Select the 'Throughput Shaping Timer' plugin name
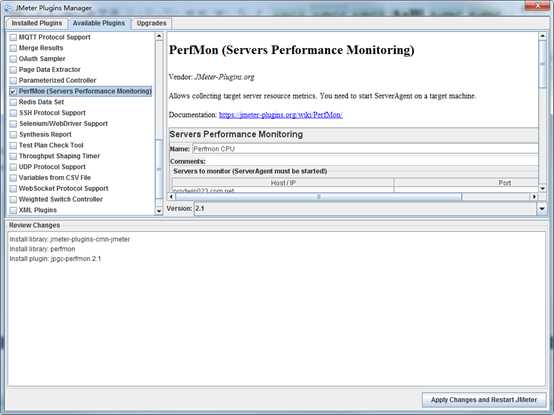 pos(59,156)
